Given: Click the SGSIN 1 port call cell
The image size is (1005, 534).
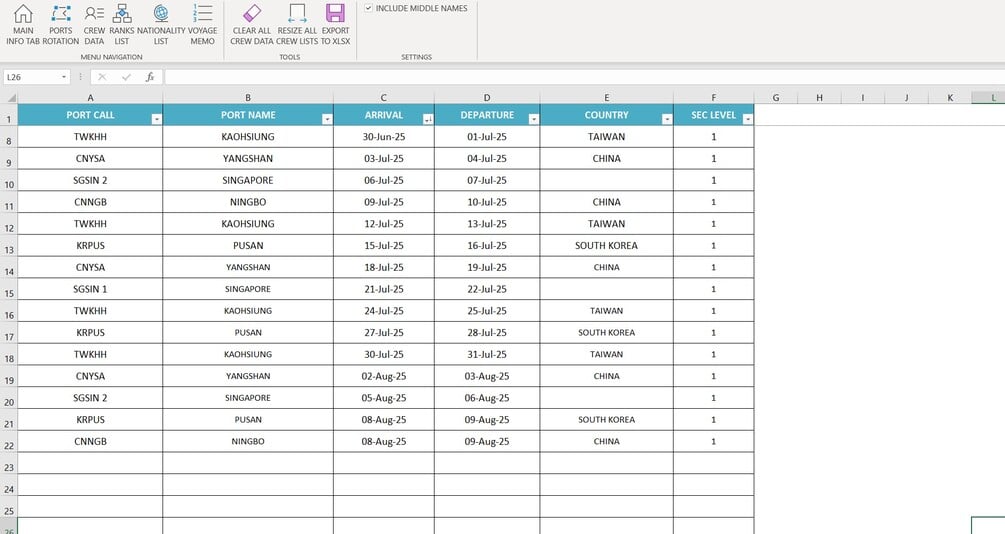Looking at the screenshot, I should (x=90, y=289).
